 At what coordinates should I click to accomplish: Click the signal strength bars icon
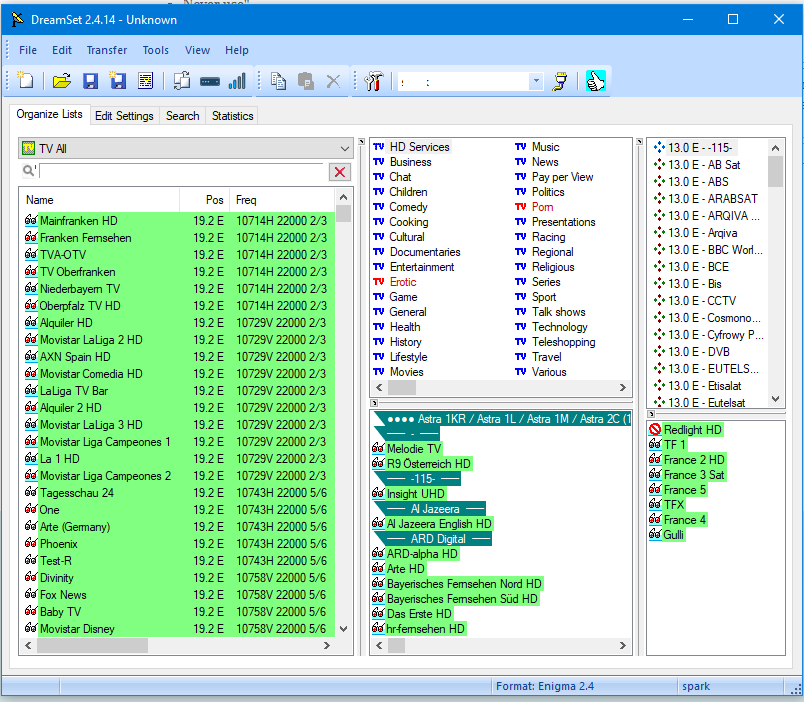tap(237, 81)
